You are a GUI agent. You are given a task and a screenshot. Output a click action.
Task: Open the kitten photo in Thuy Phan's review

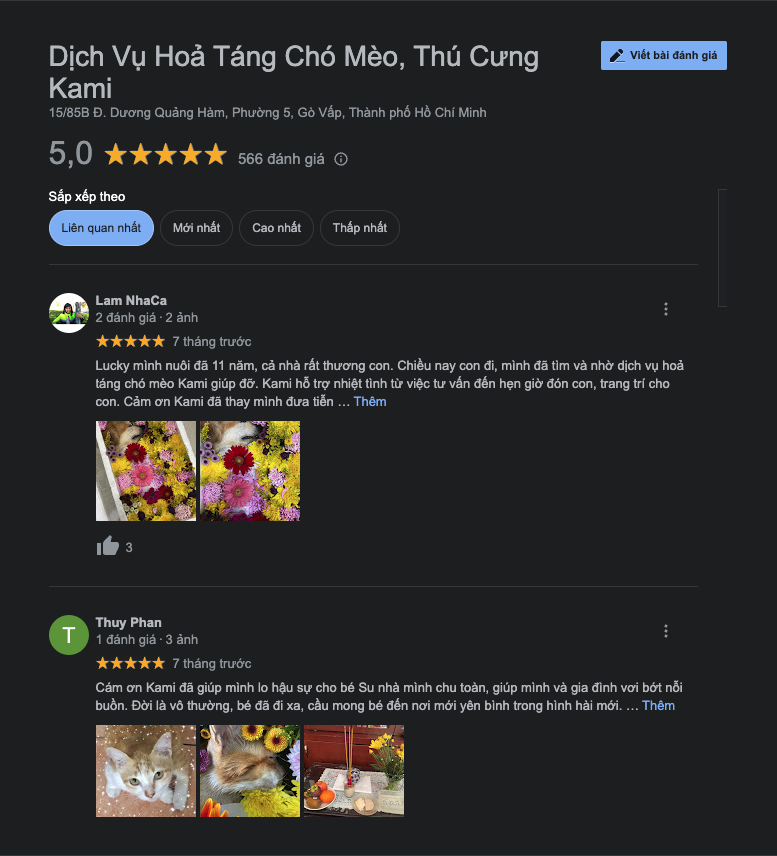point(146,771)
